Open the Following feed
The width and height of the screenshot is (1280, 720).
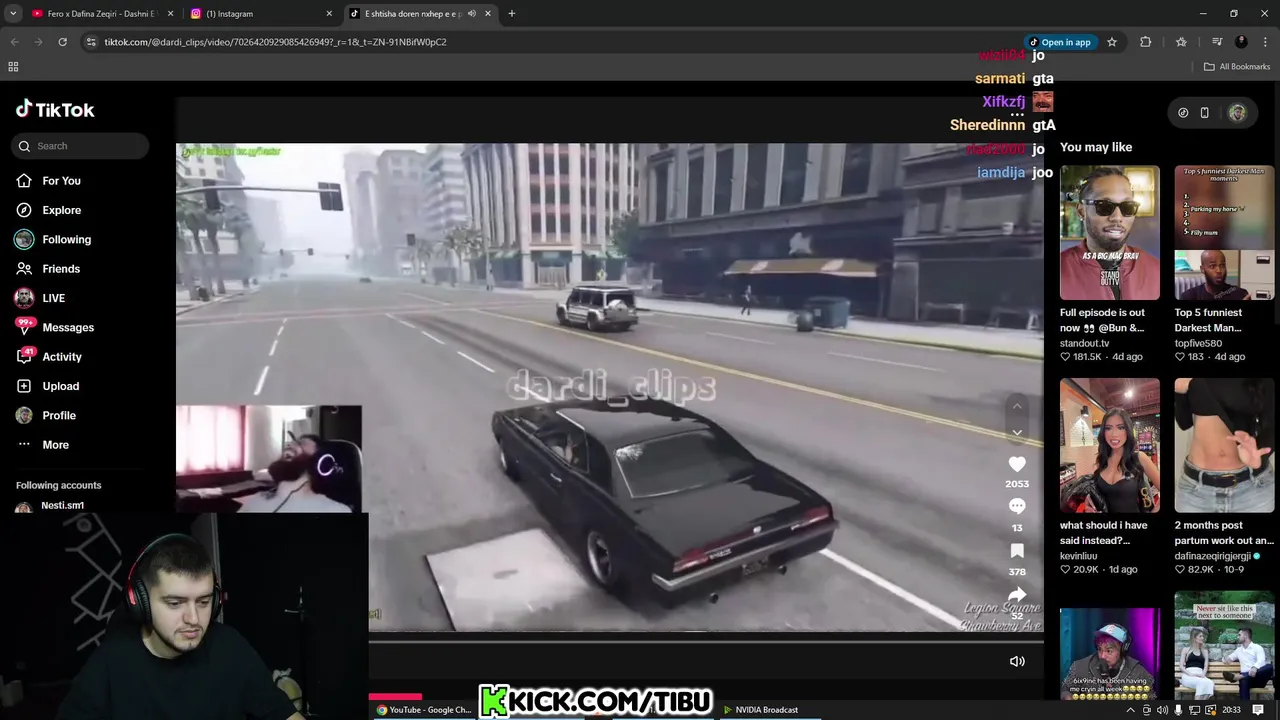tap(53, 239)
